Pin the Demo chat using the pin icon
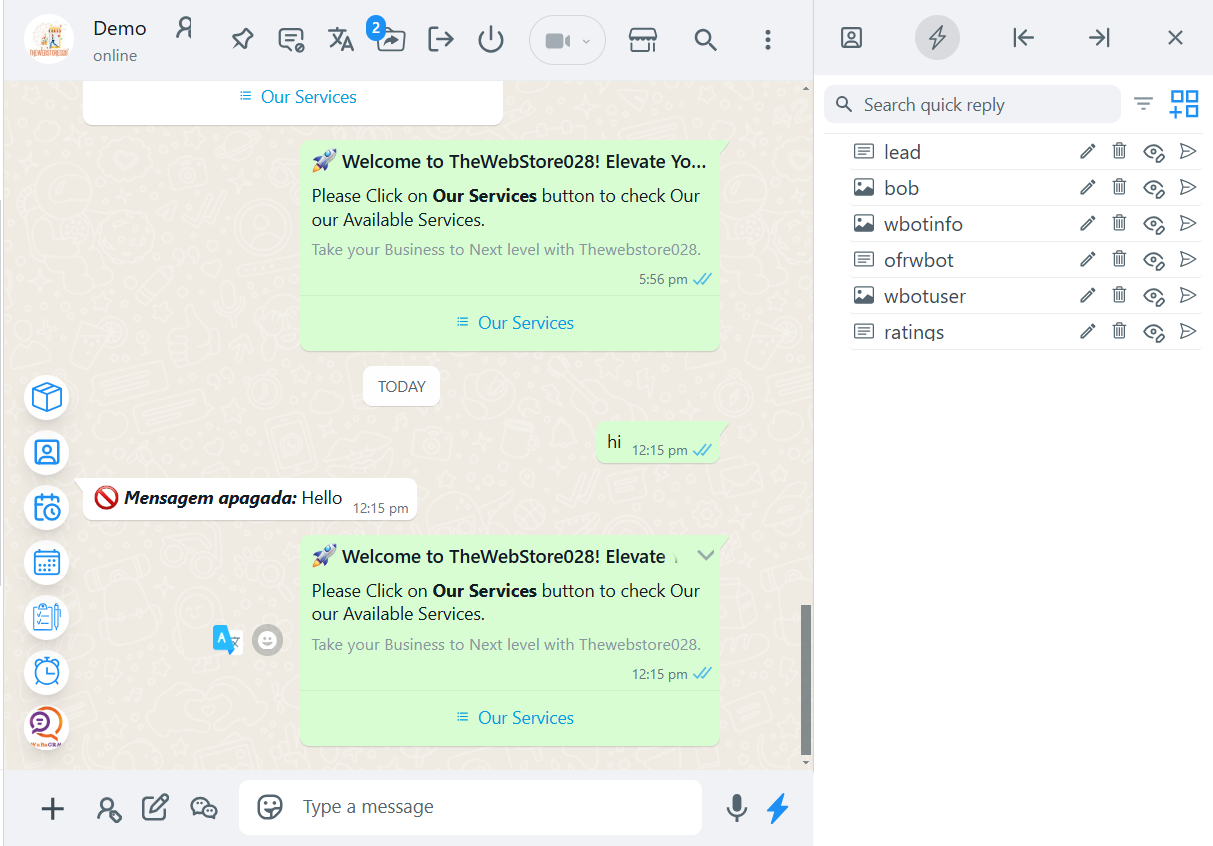The image size is (1213, 846). [241, 38]
